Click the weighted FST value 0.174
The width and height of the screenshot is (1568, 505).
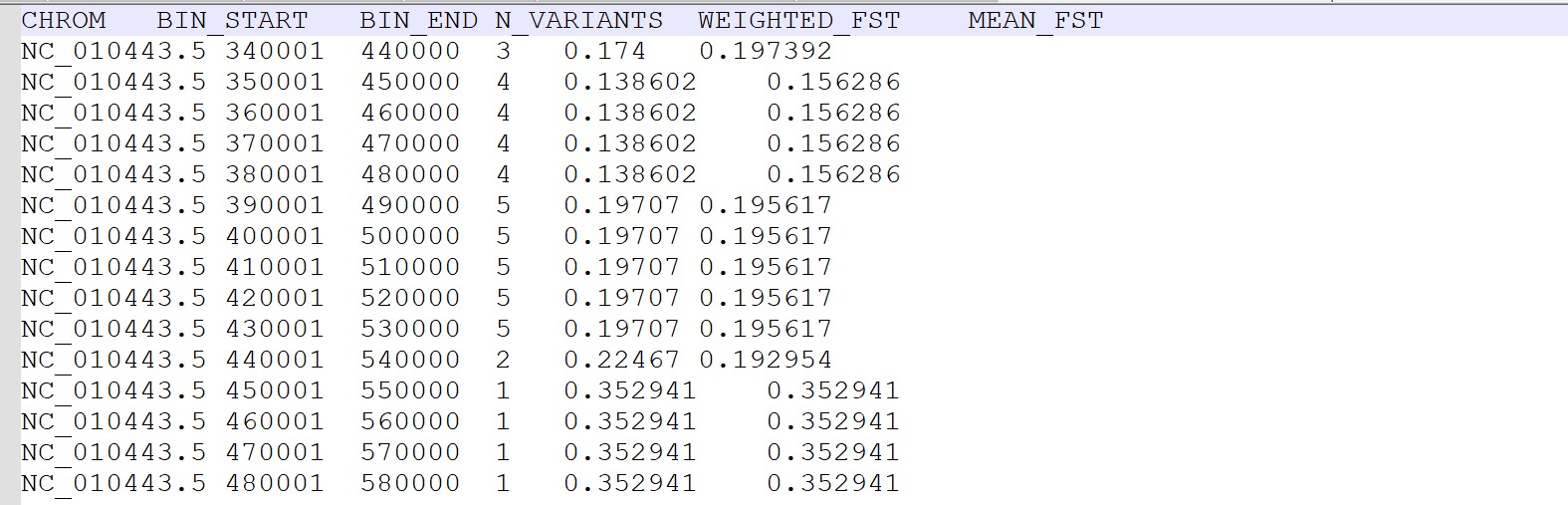pyautogui.click(x=604, y=51)
